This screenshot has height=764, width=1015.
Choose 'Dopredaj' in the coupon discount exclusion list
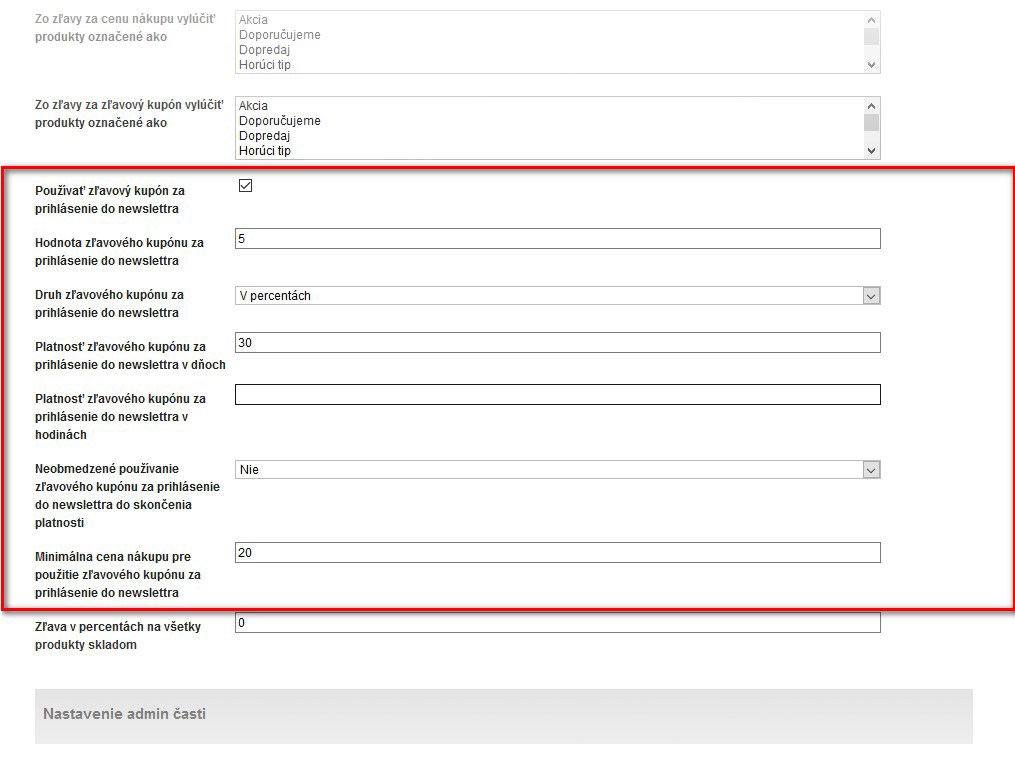coord(264,136)
